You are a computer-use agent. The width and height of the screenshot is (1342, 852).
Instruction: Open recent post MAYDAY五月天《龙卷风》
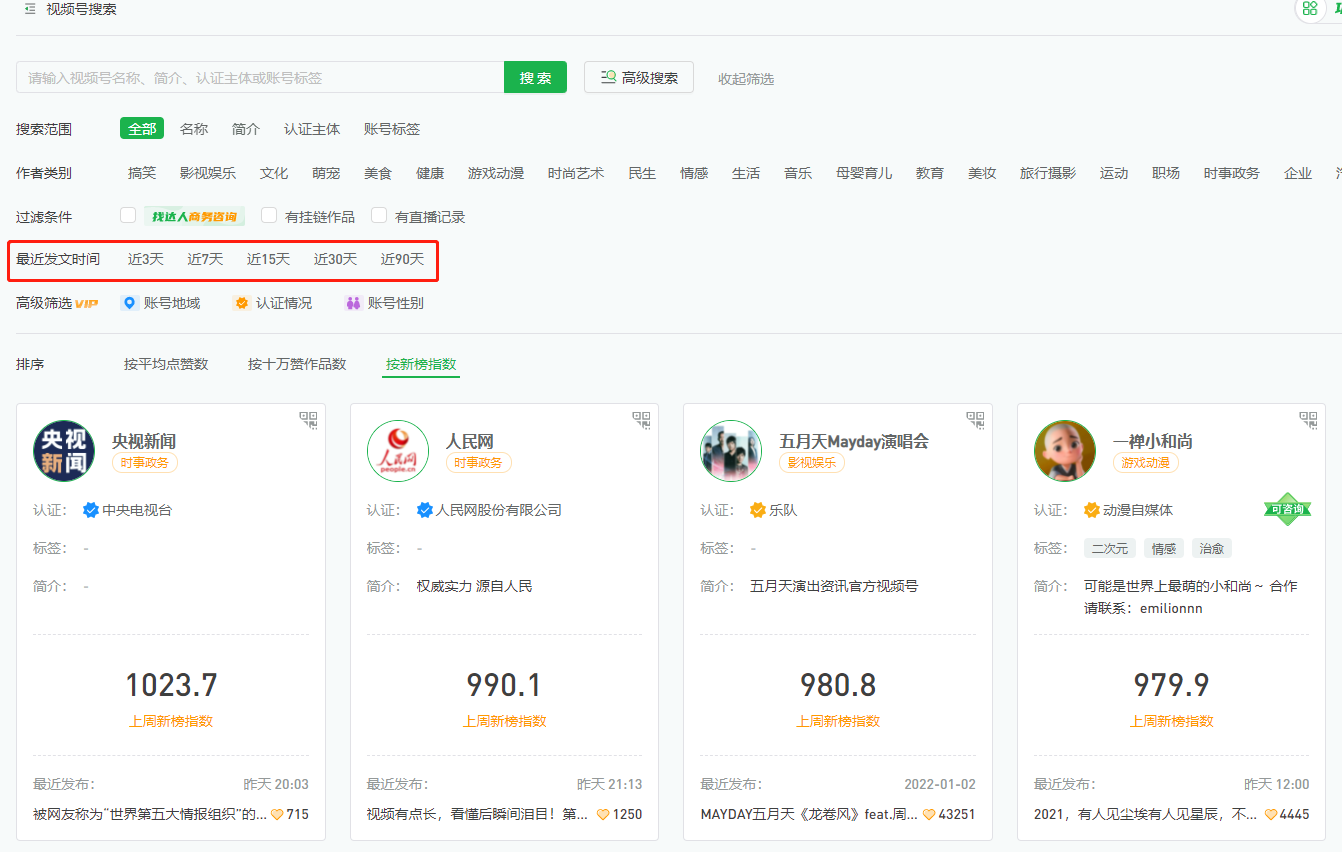(809, 815)
